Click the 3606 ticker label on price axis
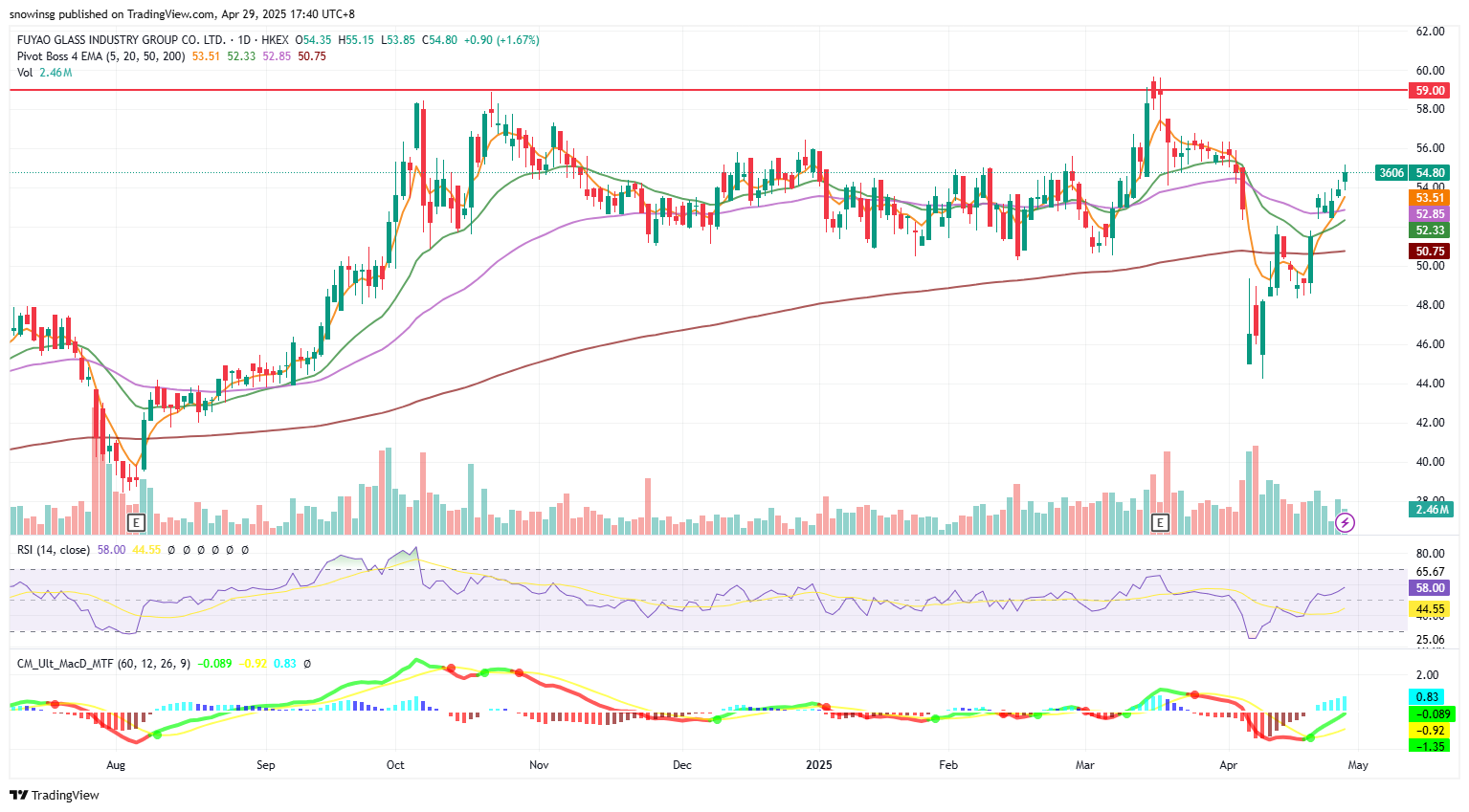Viewport: 1469px width, 812px height. tap(1391, 173)
